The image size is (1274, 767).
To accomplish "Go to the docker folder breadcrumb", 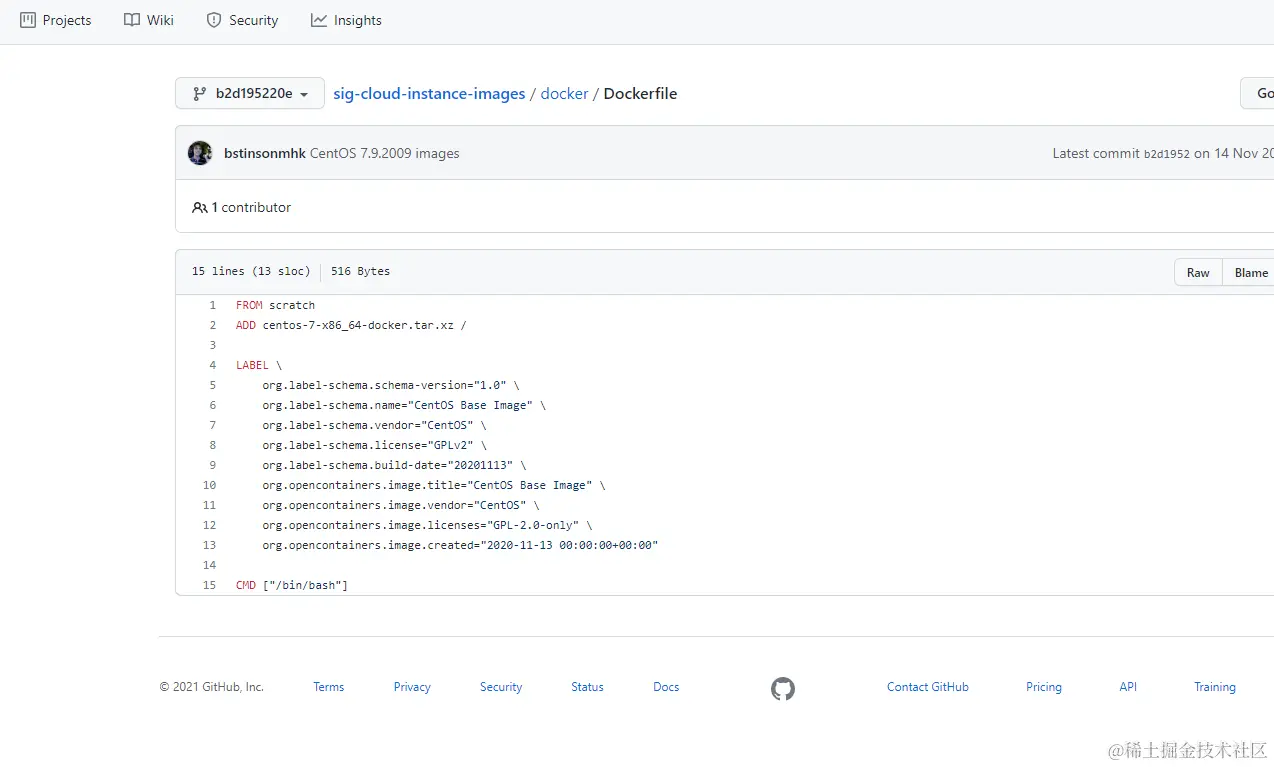I will (564, 94).
